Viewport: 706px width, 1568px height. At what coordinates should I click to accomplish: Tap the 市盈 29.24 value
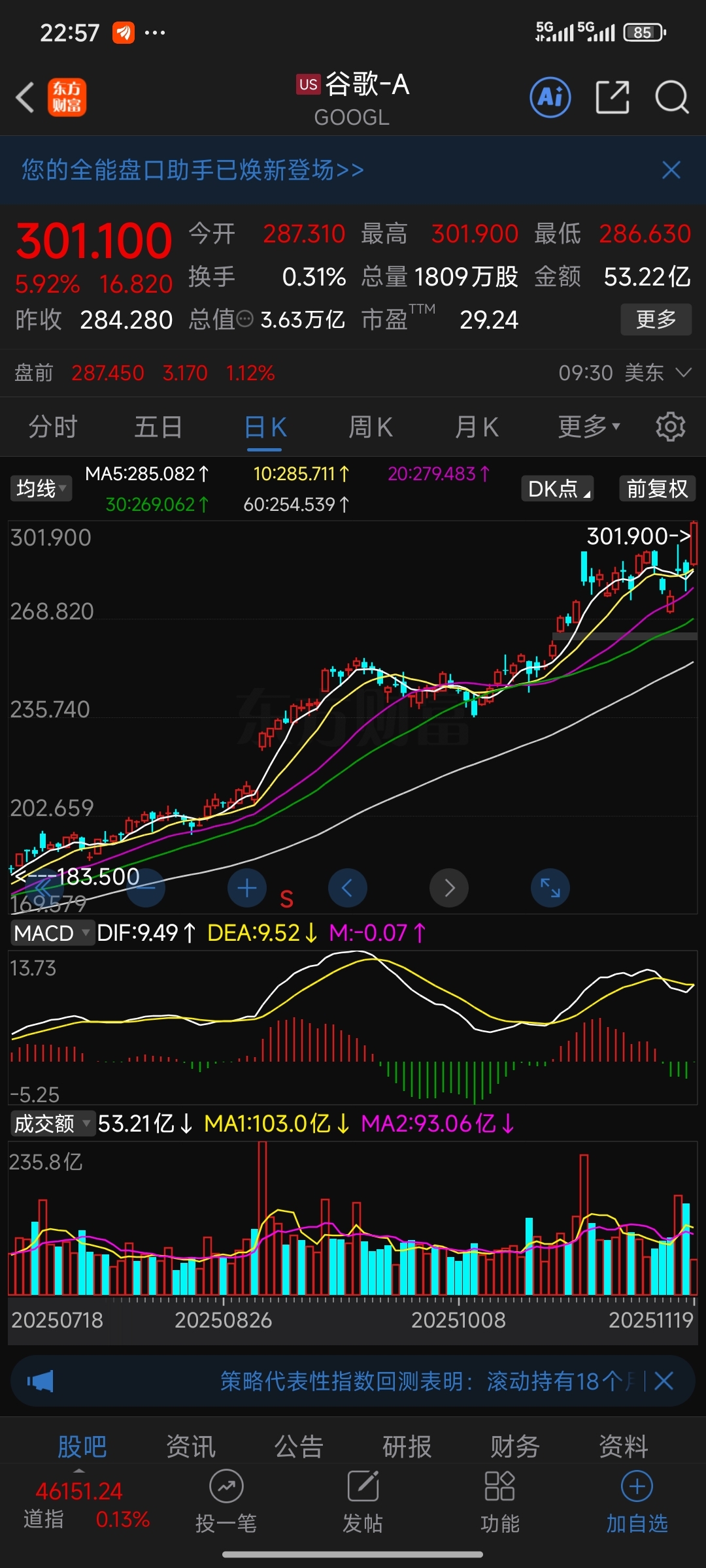coord(489,319)
